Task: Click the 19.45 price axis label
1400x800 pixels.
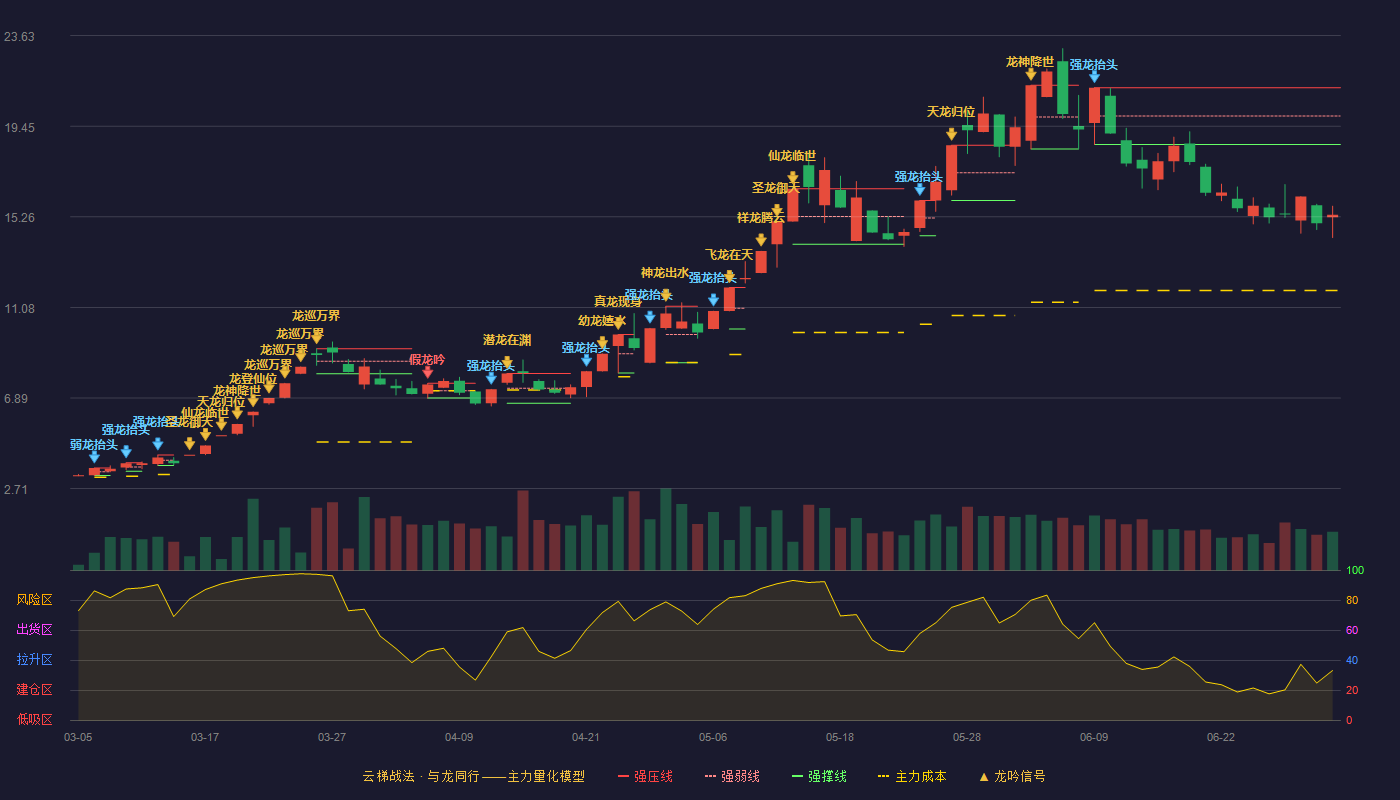Action: pyautogui.click(x=19, y=128)
